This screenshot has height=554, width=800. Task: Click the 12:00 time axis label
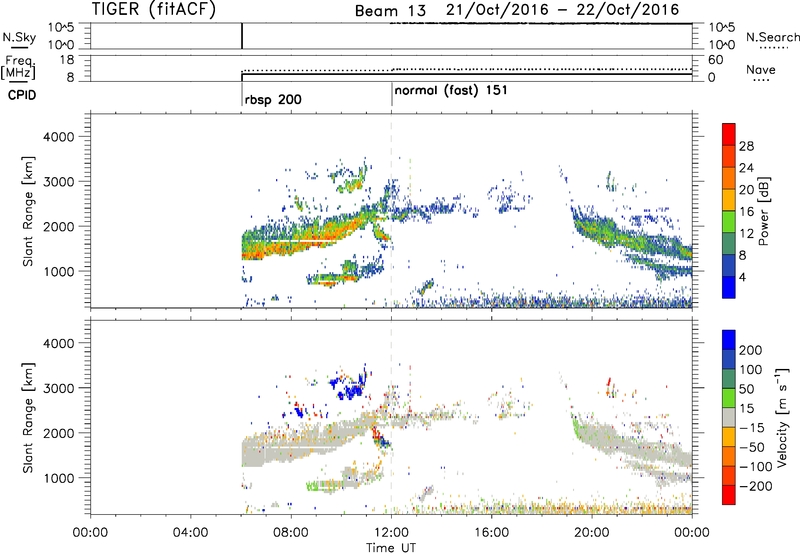[391, 533]
